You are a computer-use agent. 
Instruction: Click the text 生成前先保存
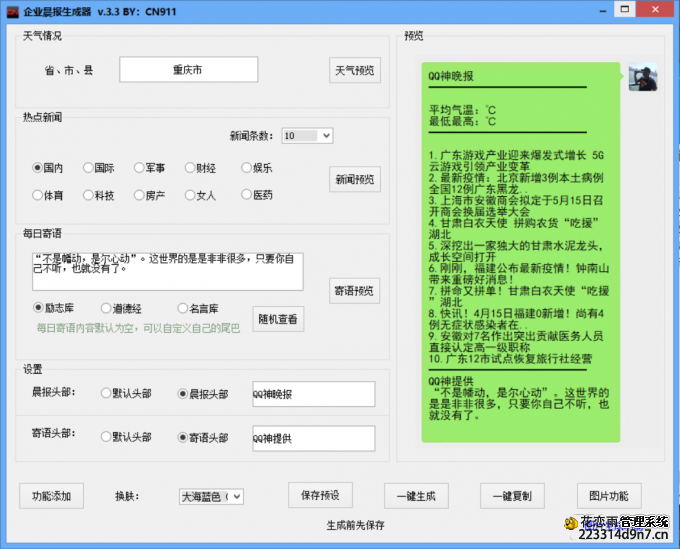click(x=355, y=525)
